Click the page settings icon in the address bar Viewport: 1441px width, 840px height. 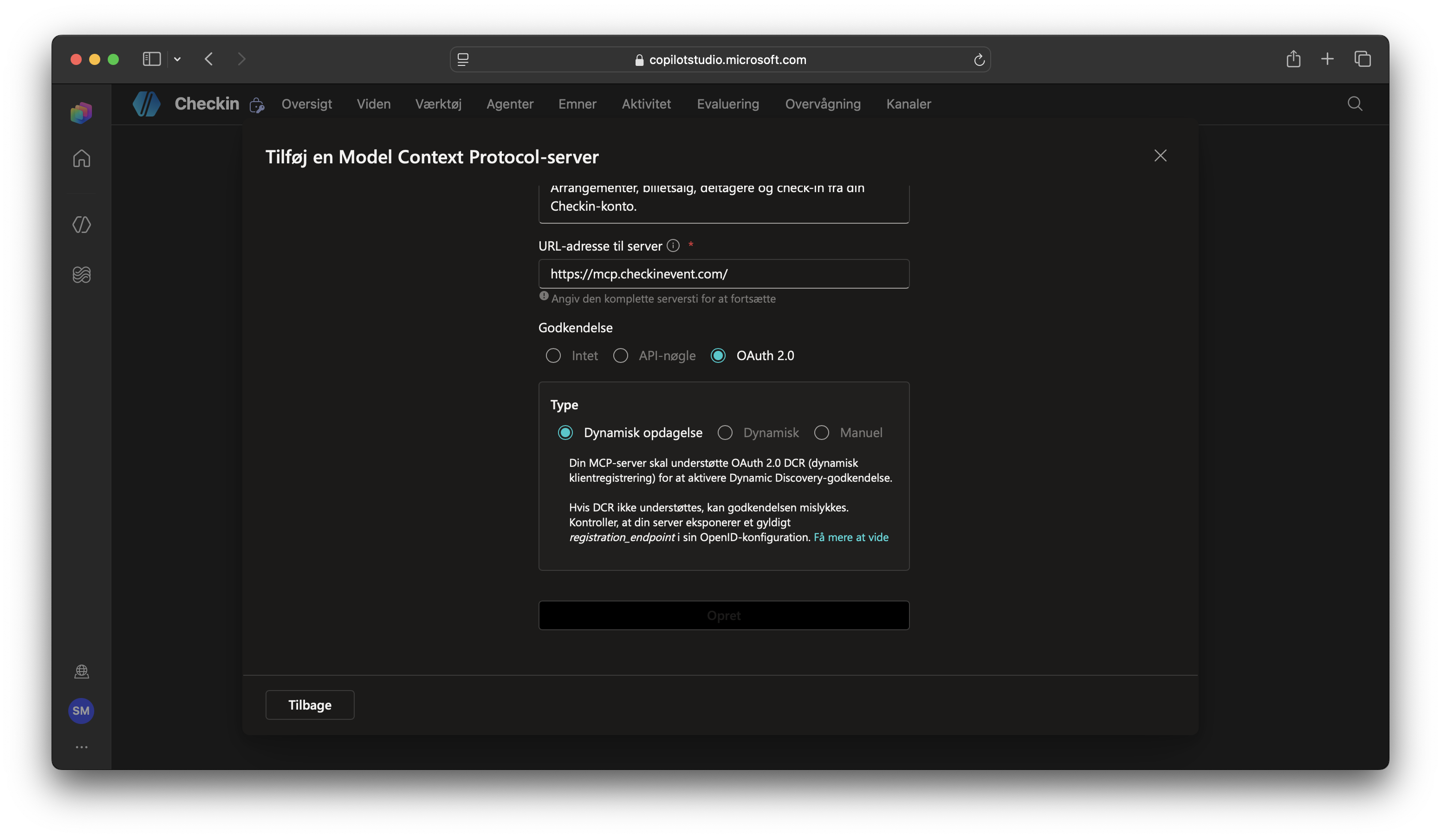tap(463, 59)
